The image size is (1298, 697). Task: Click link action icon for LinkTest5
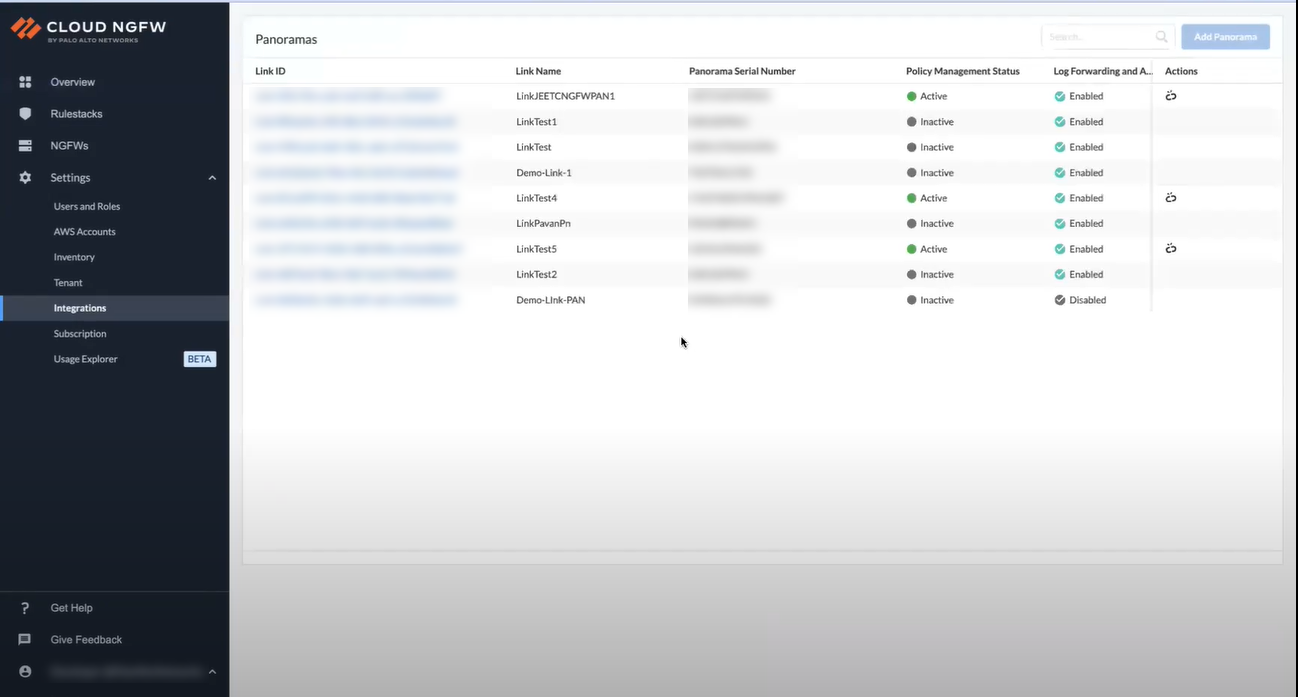pyautogui.click(x=1171, y=249)
